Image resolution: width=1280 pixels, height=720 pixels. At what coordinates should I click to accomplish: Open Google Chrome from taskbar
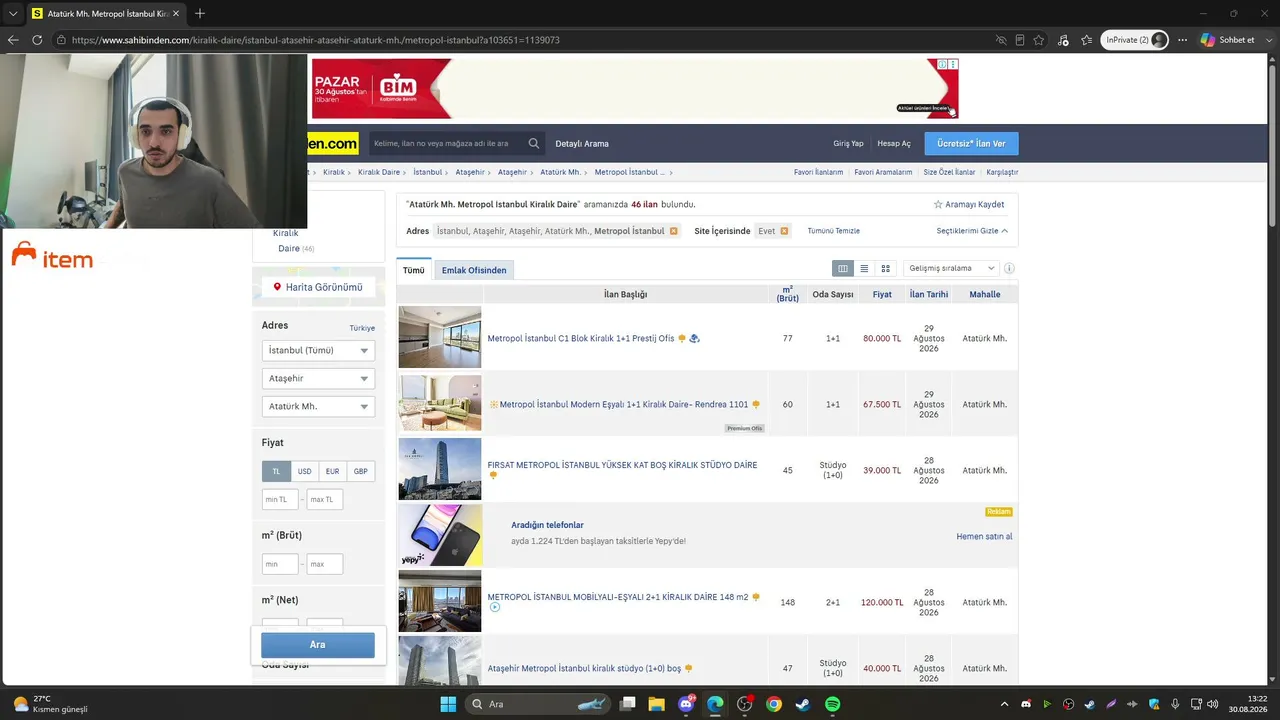pos(774,704)
